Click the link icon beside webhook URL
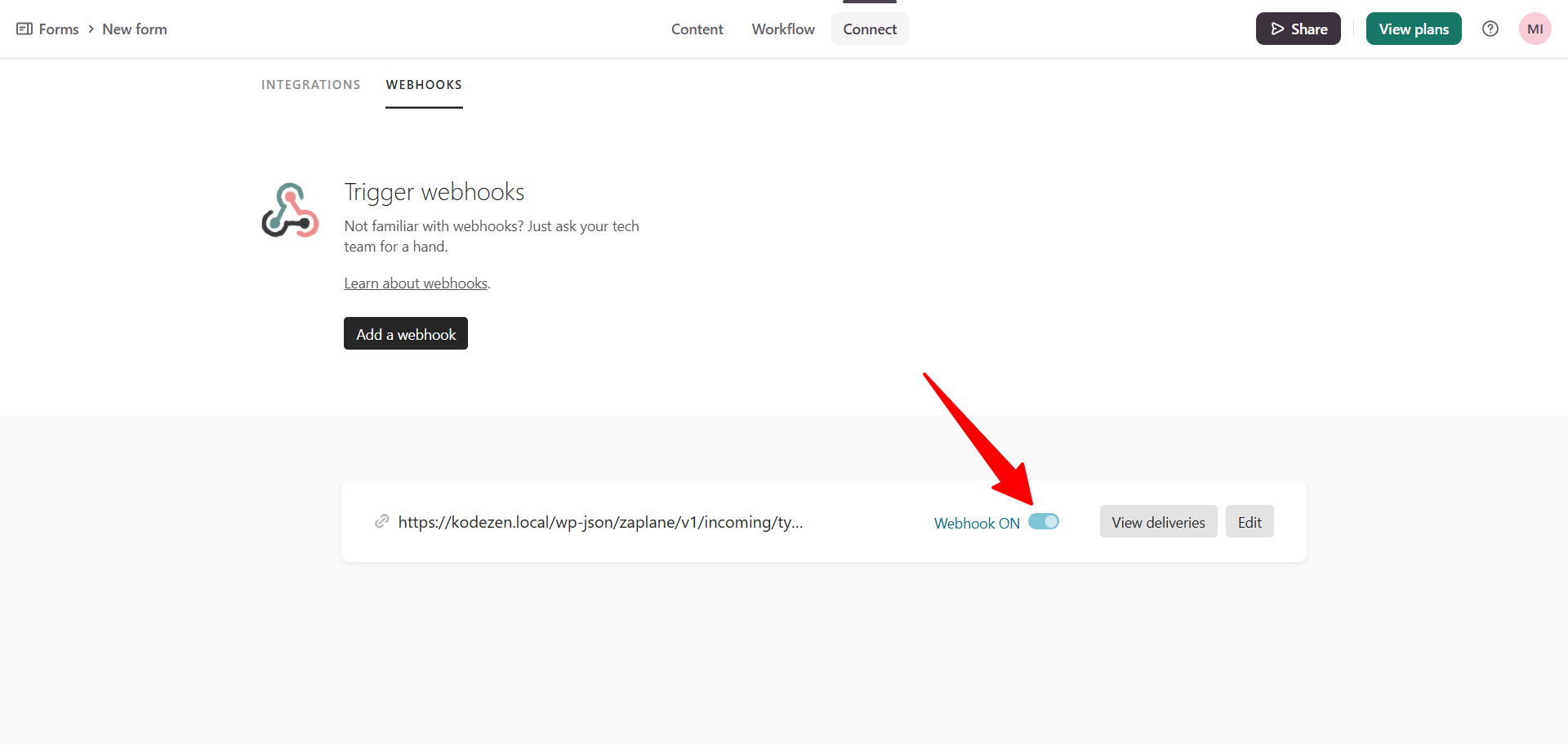Screen dimensions: 1568x745 (x=381, y=521)
